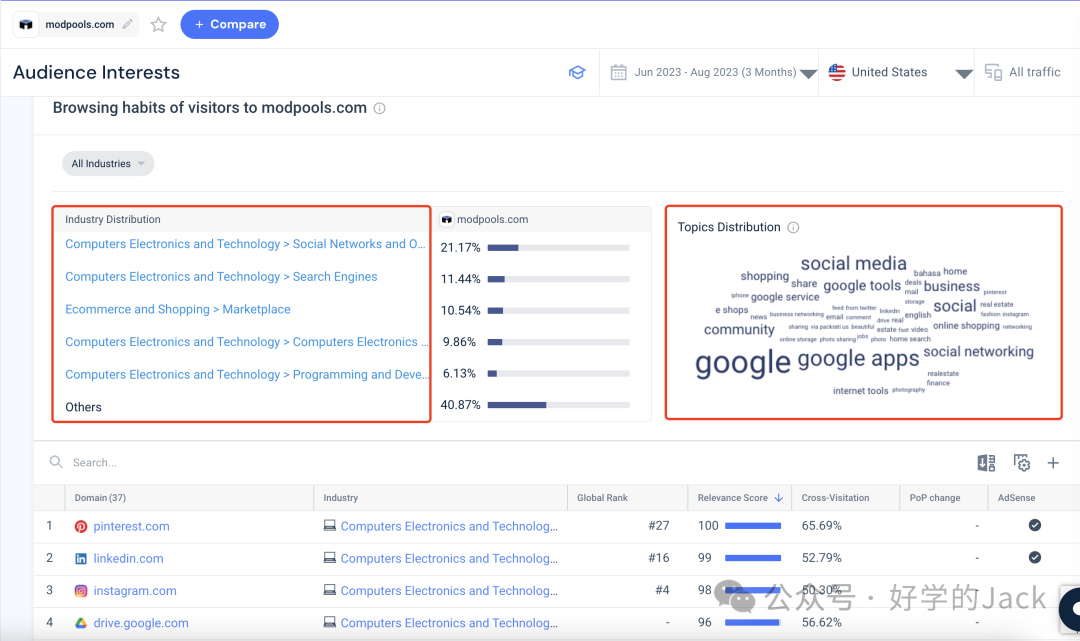This screenshot has height=641, width=1080.
Task: Sort by PoP change column header
Action: click(x=935, y=498)
